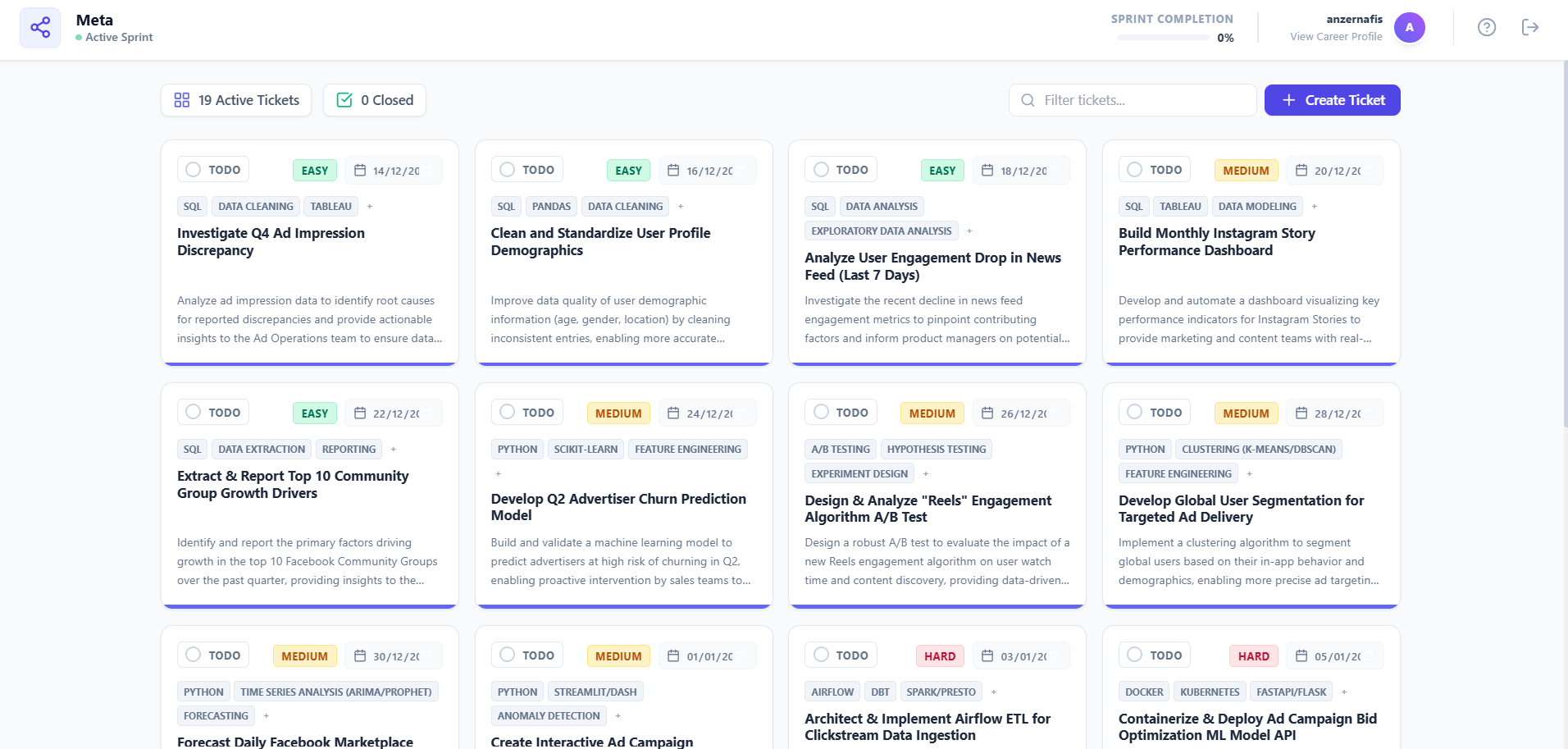Toggle TODO status on Instagram Story Dashboard ticket
The width and height of the screenshot is (1568, 749).
coord(1155,170)
